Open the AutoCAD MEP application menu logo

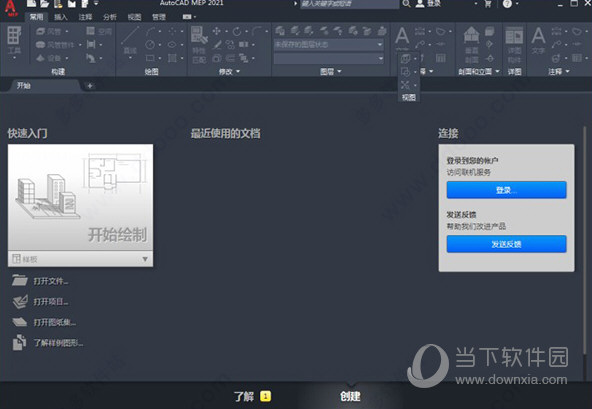click(11, 8)
